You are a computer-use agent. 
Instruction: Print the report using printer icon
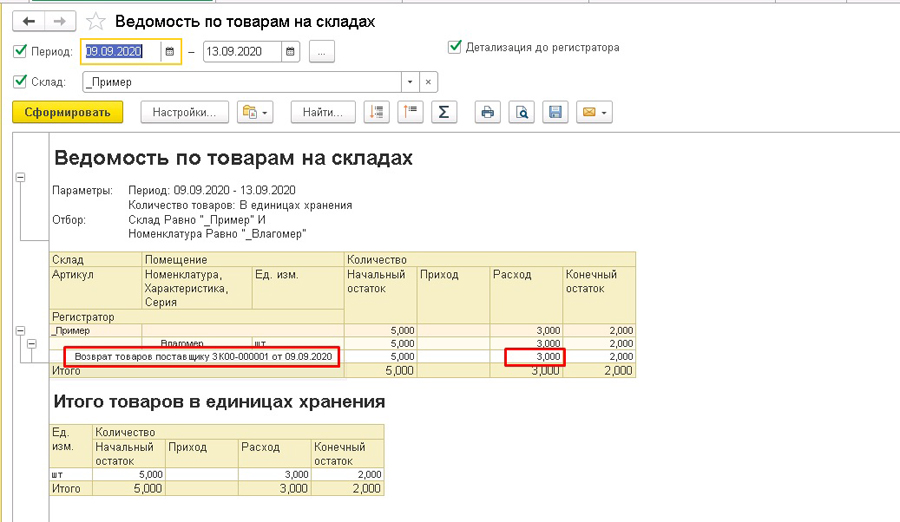[x=488, y=113]
